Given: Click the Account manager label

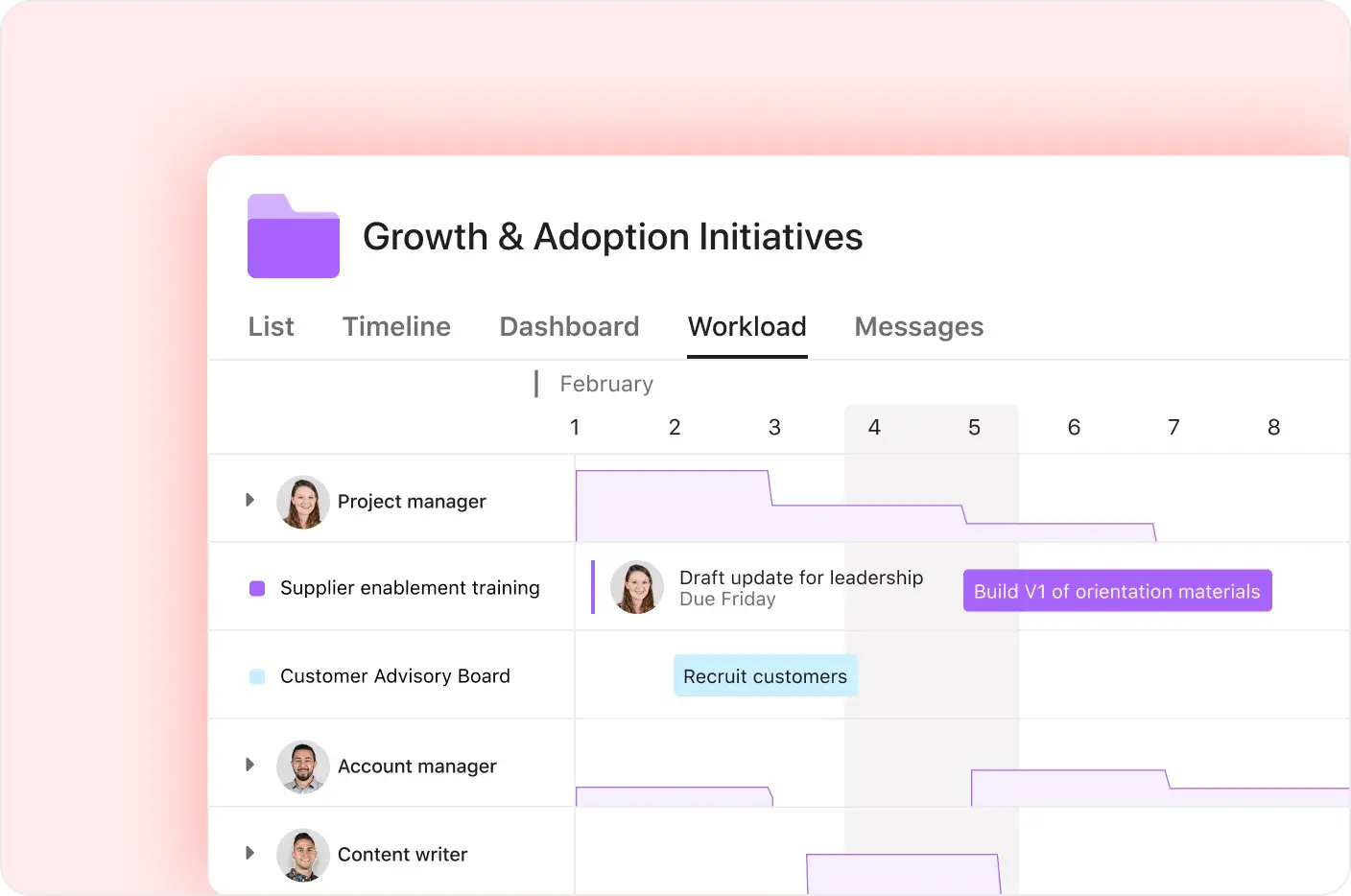Looking at the screenshot, I should click(x=417, y=766).
